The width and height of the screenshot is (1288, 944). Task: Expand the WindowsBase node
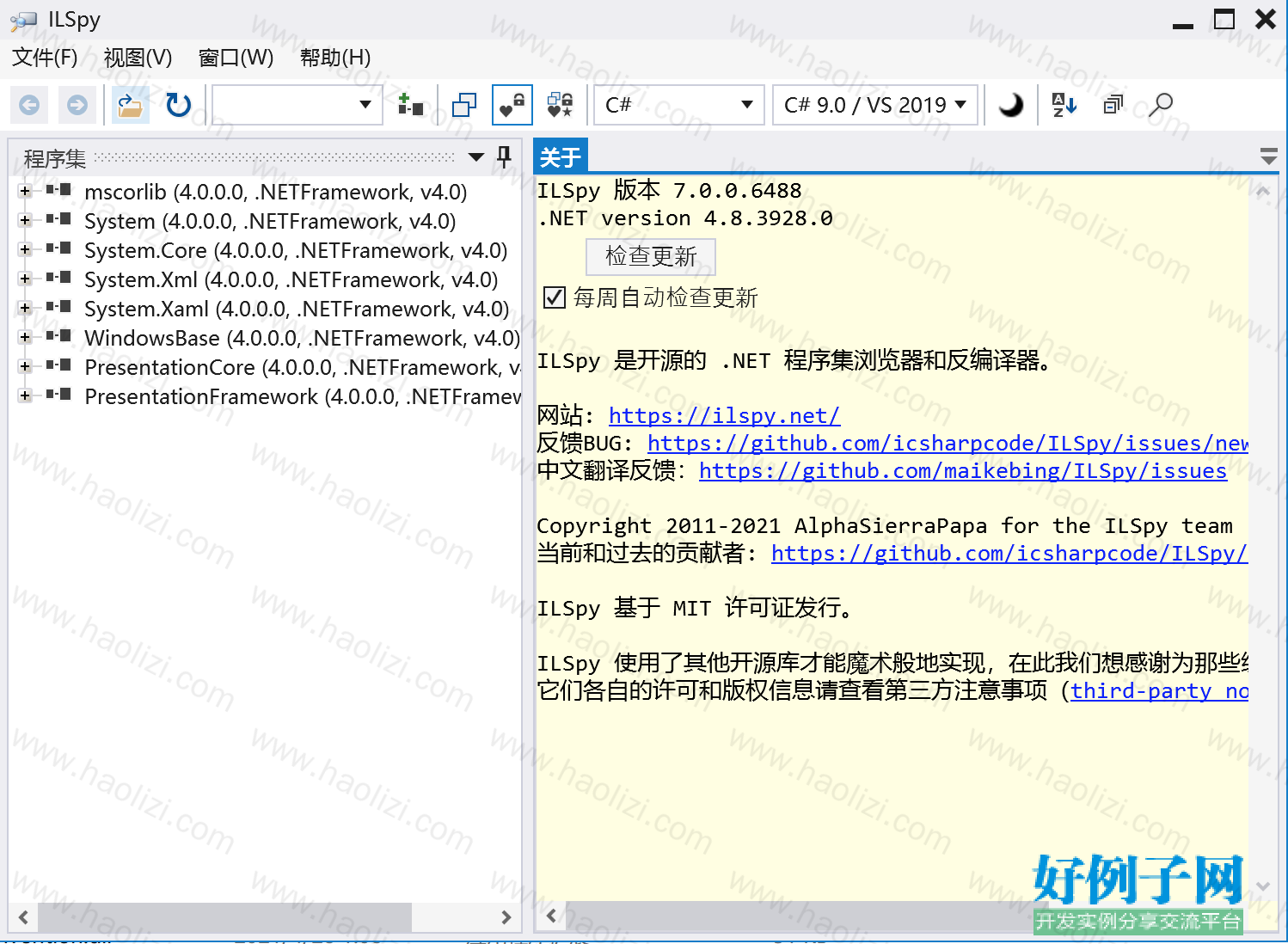pyautogui.click(x=25, y=337)
